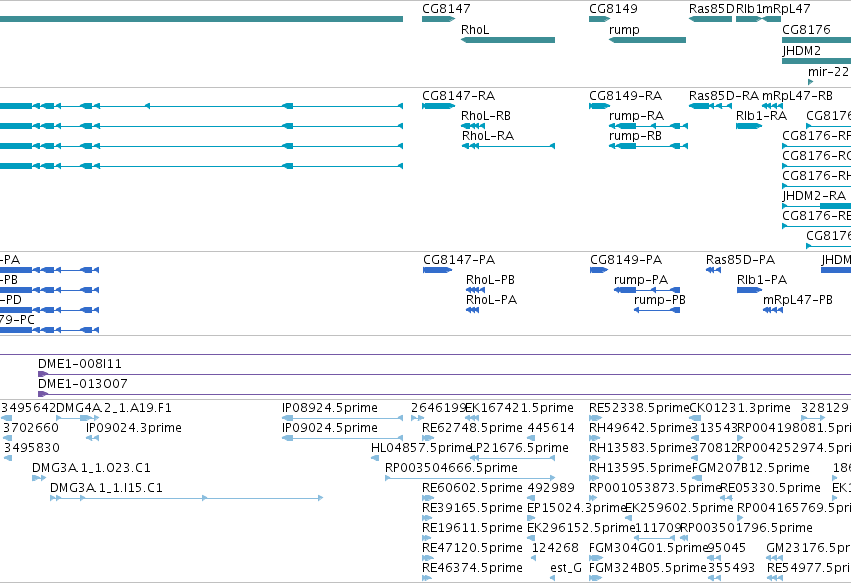This screenshot has height=583, width=851.
Task: Select the rump-RB transcript label
Action: [x=636, y=136]
